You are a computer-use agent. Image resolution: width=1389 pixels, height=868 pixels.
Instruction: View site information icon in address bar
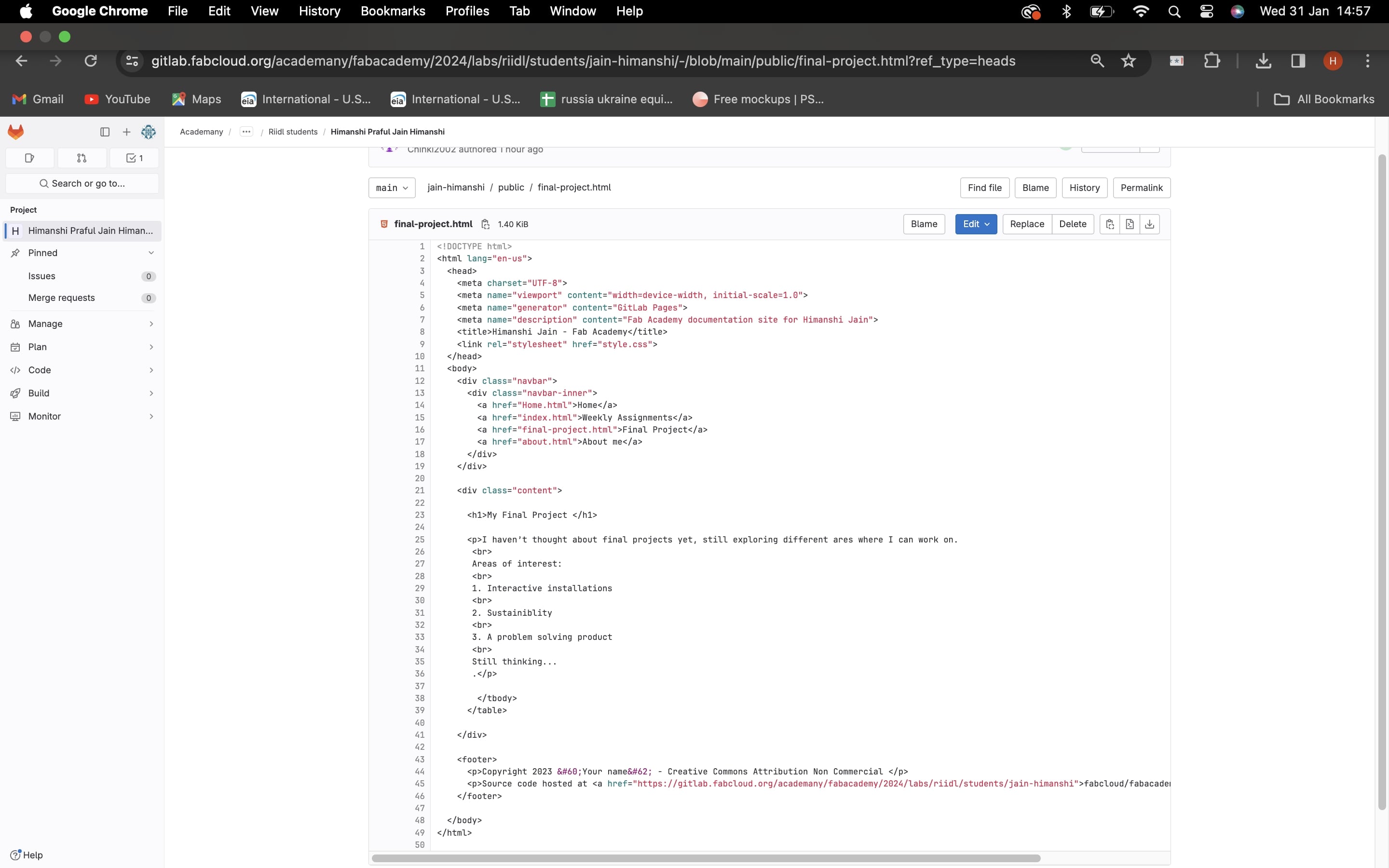[x=132, y=61]
